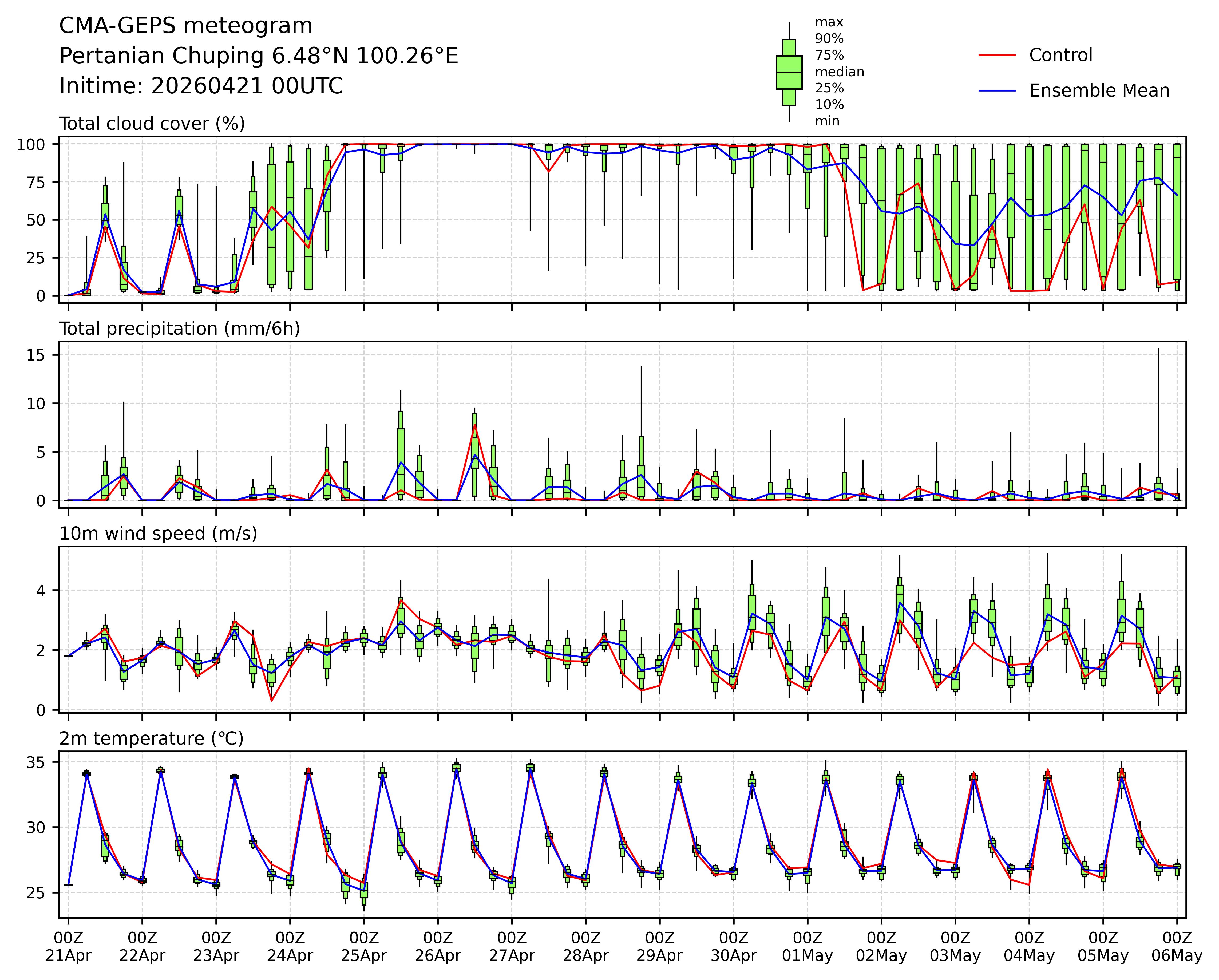This screenshot has height=980, width=1219.
Task: Click the red Control legend line
Action: tap(997, 56)
